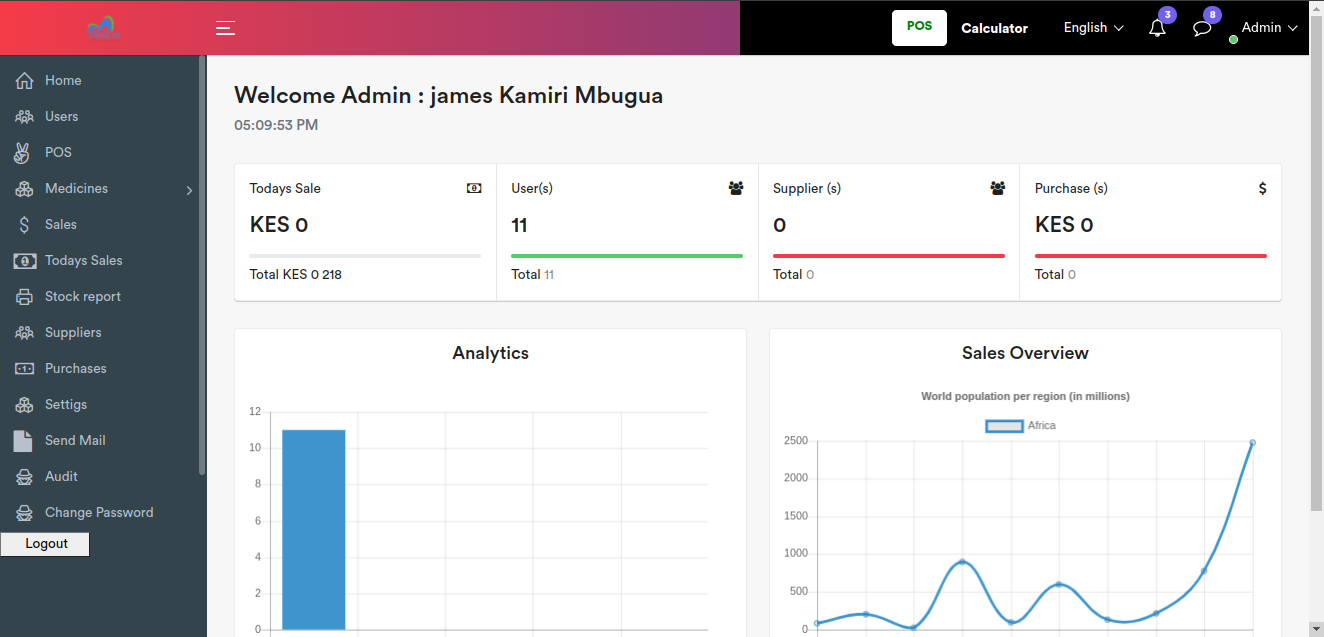Open the Calculator link in header
Viewport: 1324px width, 637px height.
coord(994,28)
